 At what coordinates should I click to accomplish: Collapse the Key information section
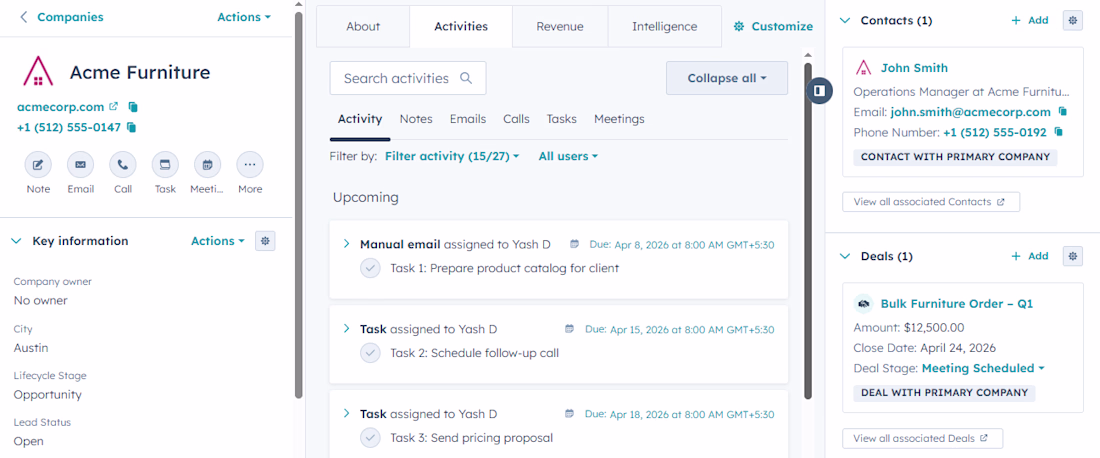click(16, 241)
